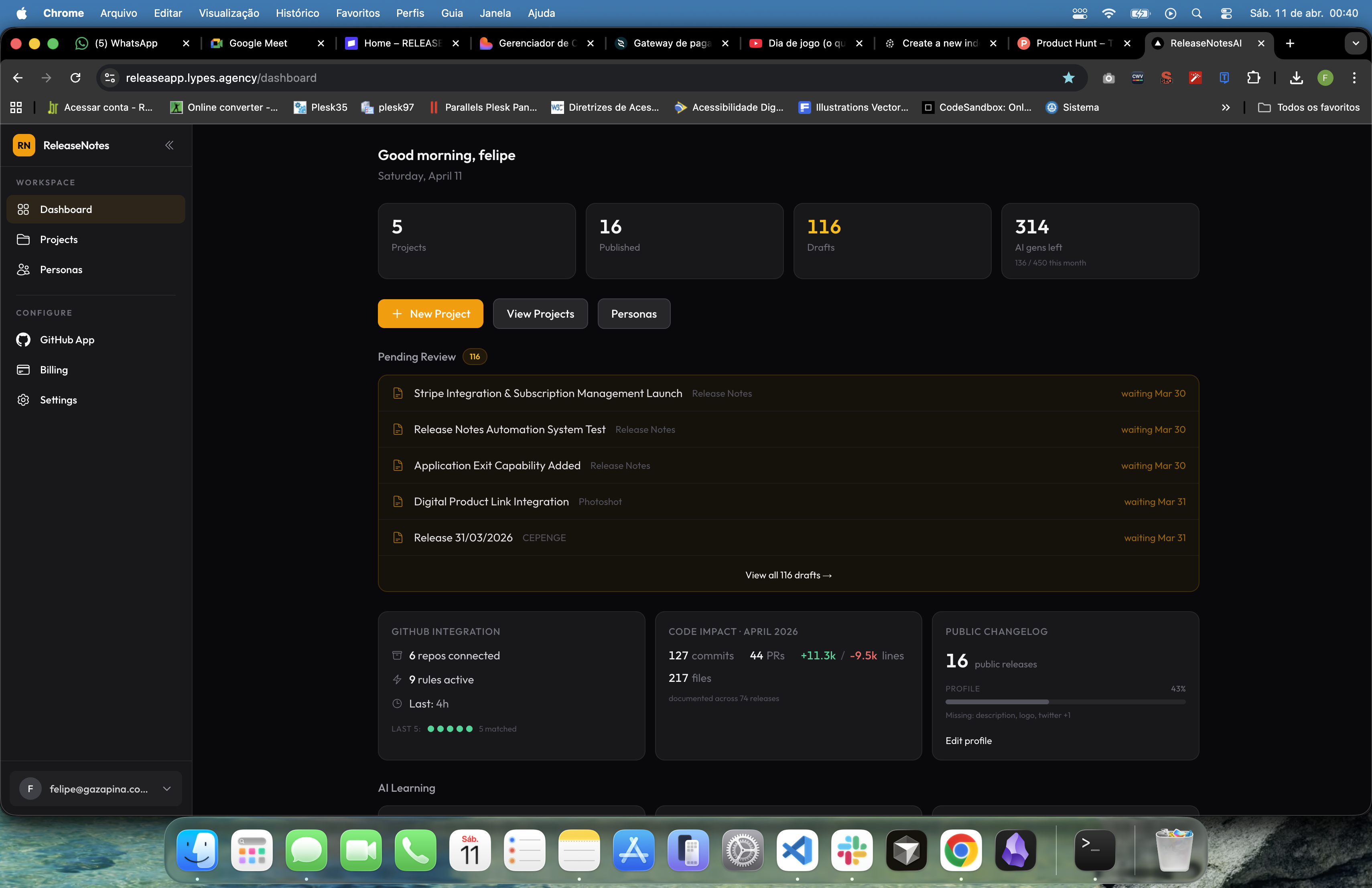
Task: Open macOS Control Center toggles
Action: click(1226, 13)
